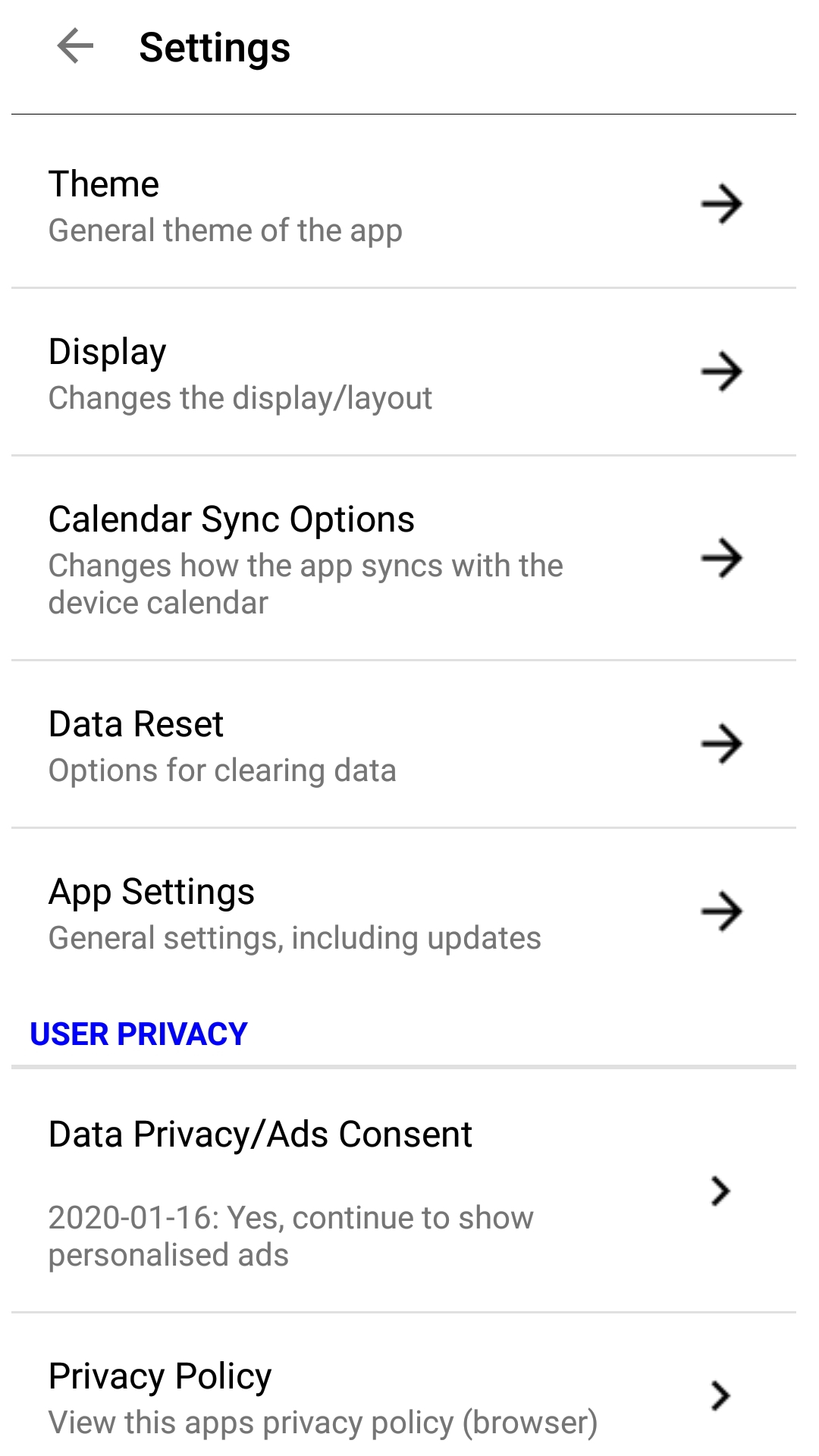Tap 'Options for clearing data' subtitle
The width and height of the screenshot is (819, 1456).
[222, 770]
